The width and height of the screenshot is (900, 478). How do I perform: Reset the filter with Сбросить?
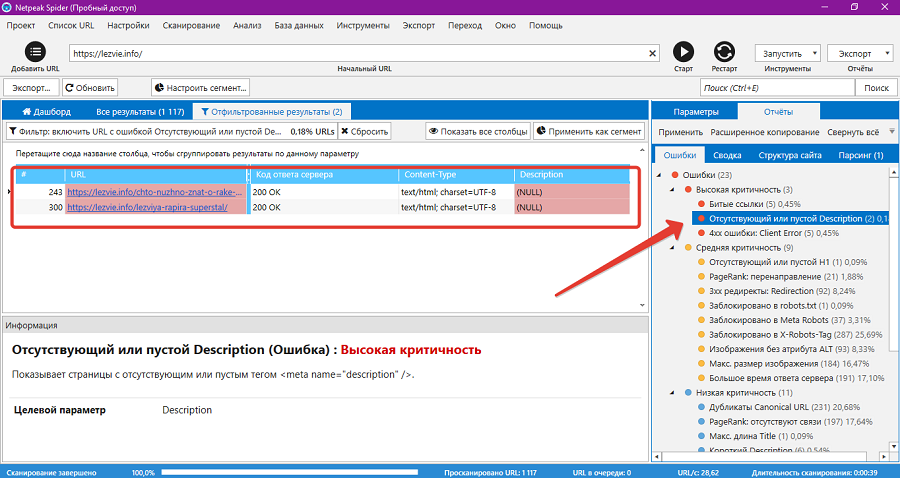[x=364, y=131]
